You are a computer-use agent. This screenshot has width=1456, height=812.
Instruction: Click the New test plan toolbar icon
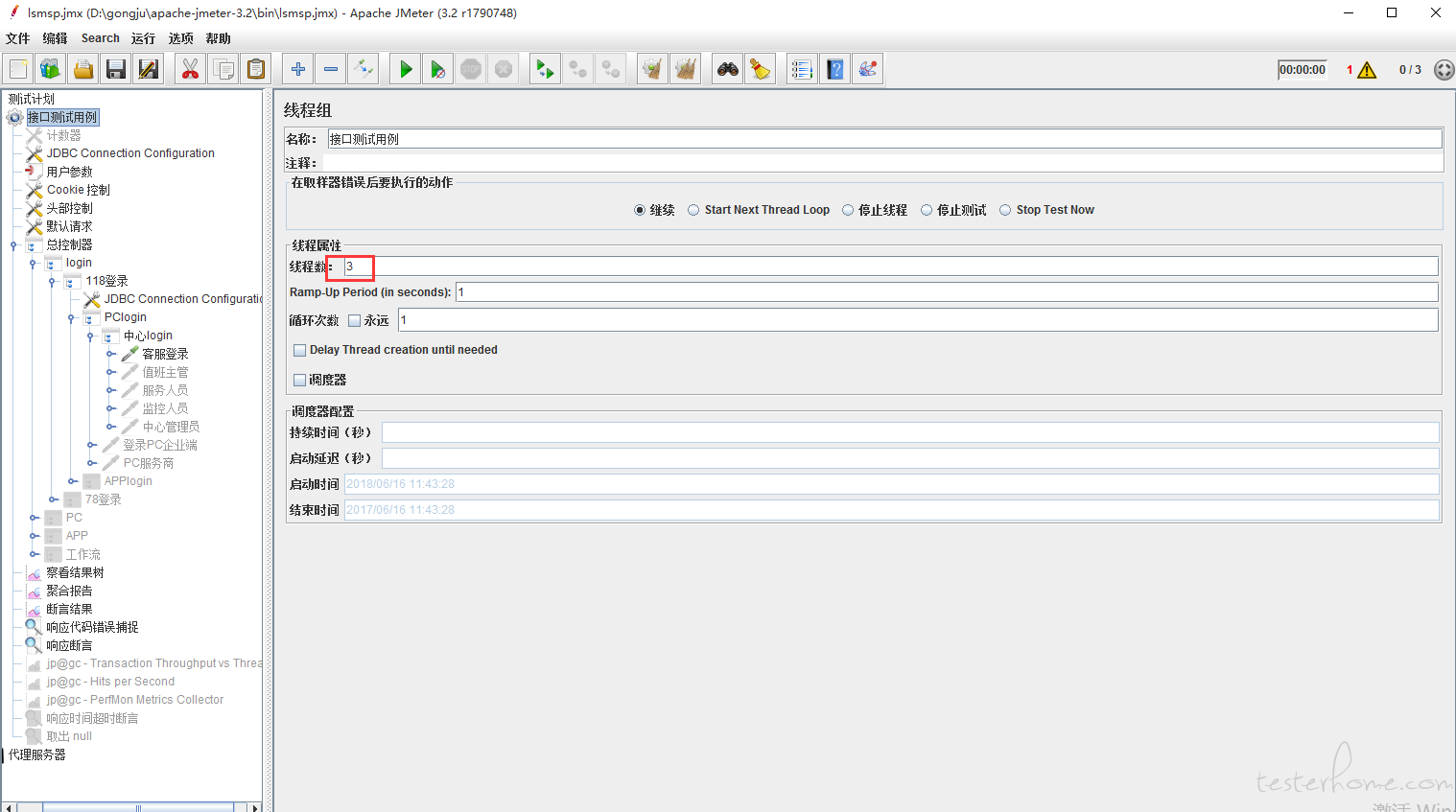point(18,69)
